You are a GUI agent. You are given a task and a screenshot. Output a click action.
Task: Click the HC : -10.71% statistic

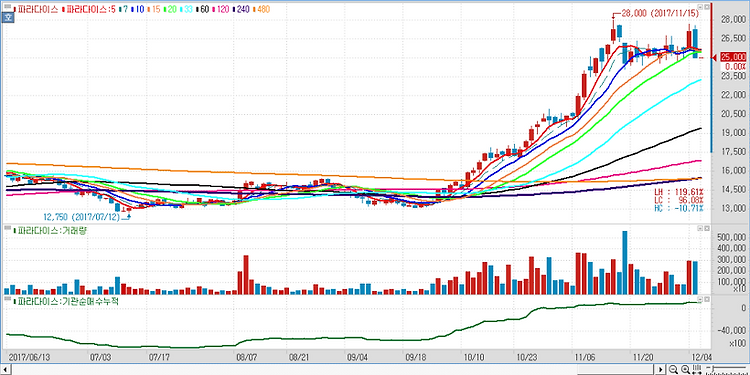pyautogui.click(x=679, y=208)
